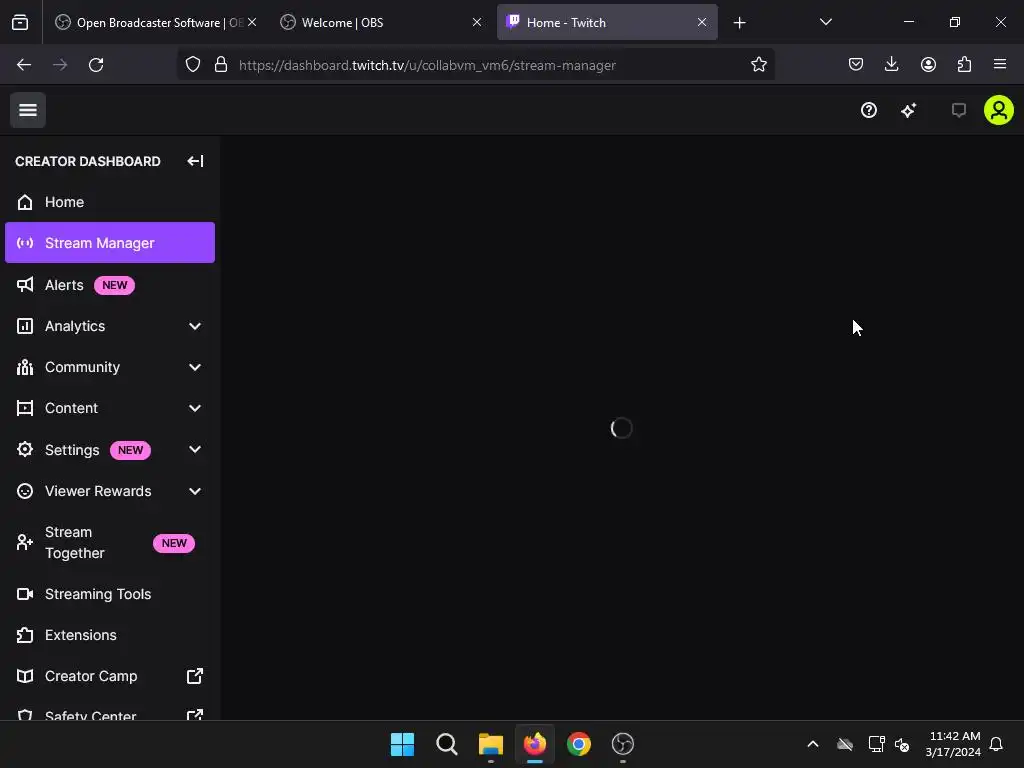Reload the current page
Screen dimensions: 1024x768
[96, 65]
